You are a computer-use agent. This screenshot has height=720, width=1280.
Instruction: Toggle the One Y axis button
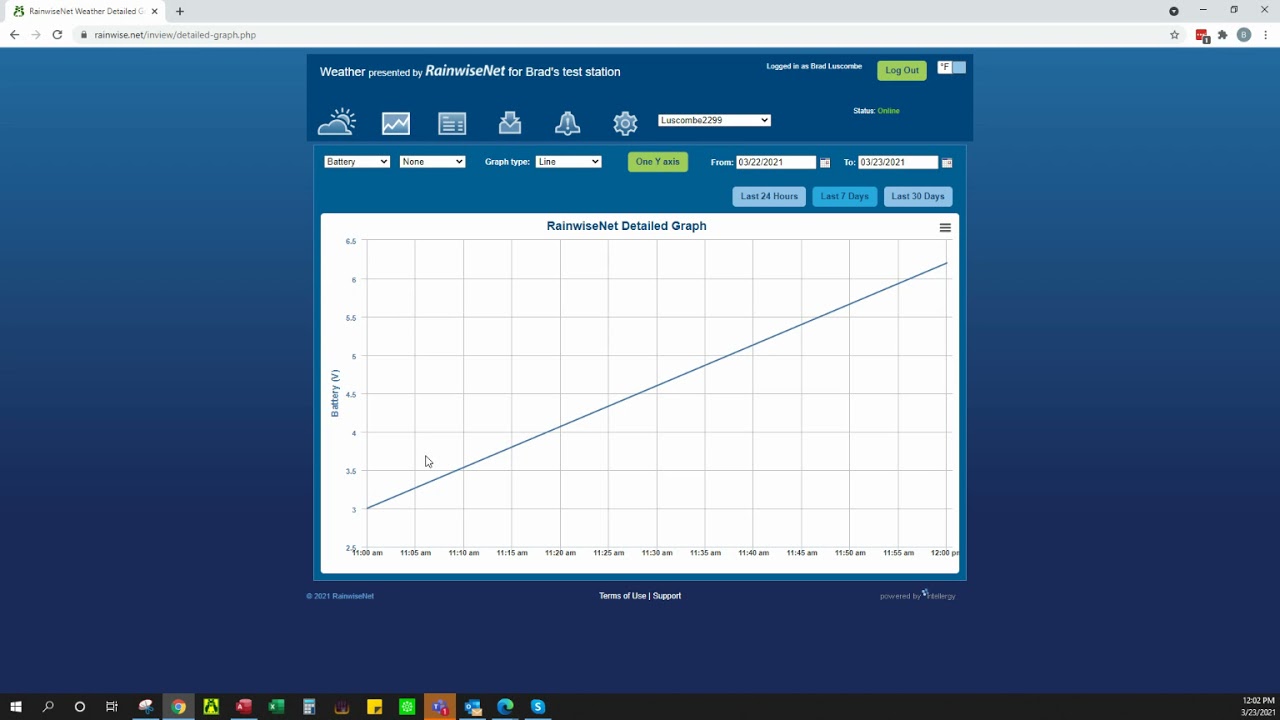pos(658,162)
